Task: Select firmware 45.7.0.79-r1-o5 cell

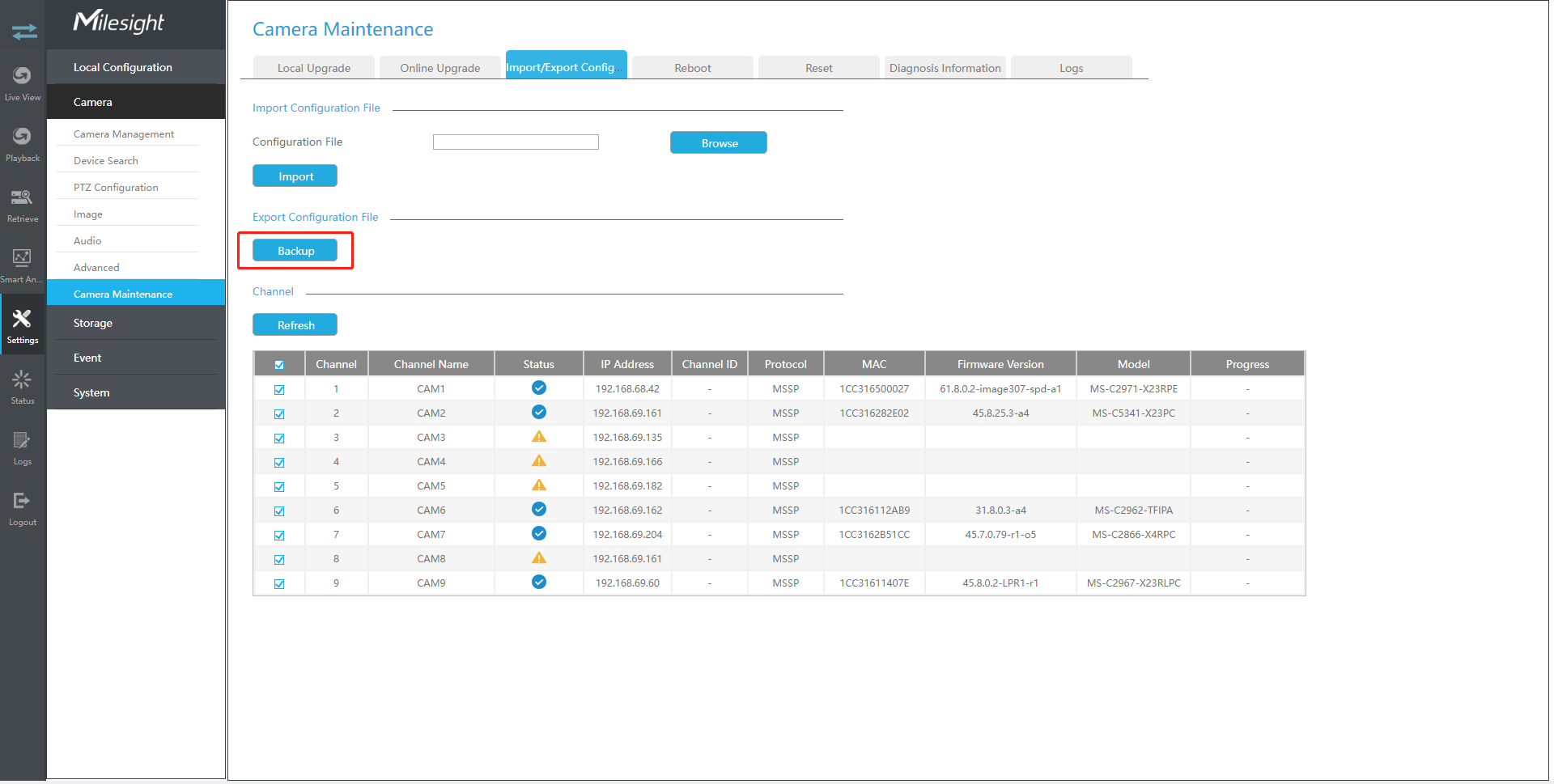Action: [1000, 535]
